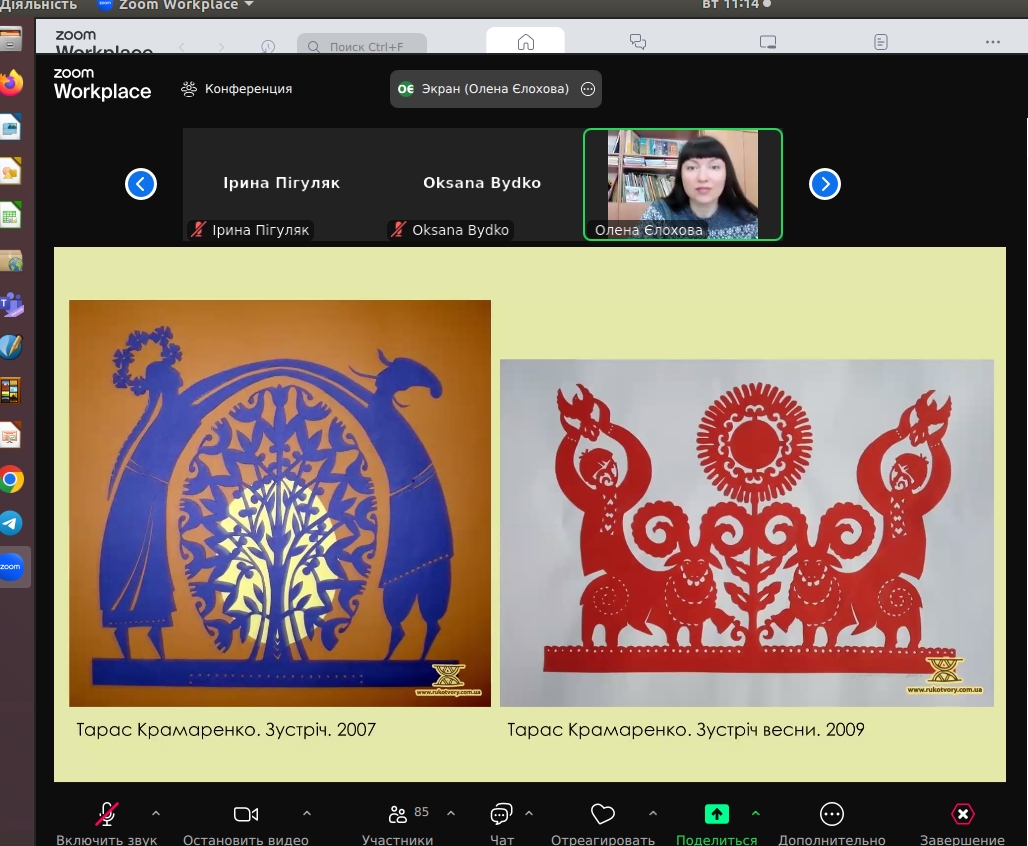Open Дополнительно more options menu

tap(832, 822)
